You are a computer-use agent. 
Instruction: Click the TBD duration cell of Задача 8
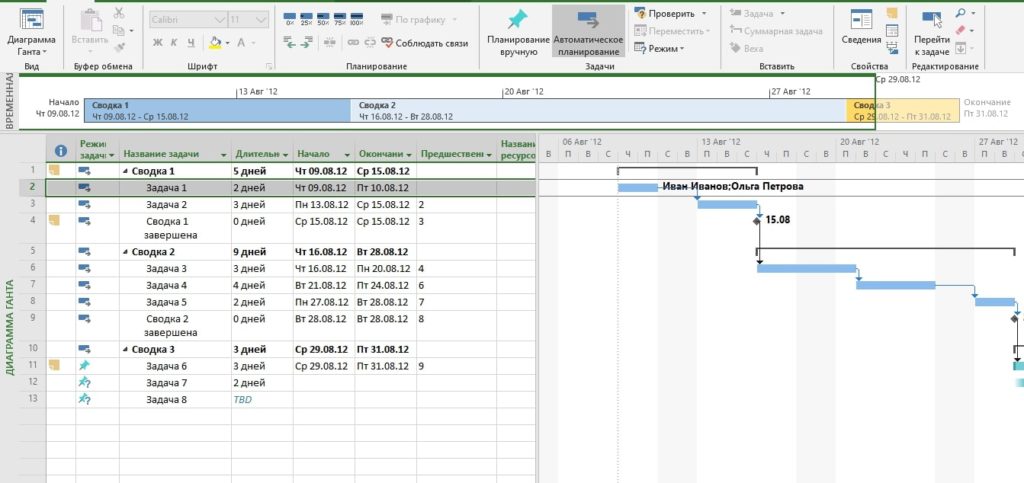(x=262, y=399)
